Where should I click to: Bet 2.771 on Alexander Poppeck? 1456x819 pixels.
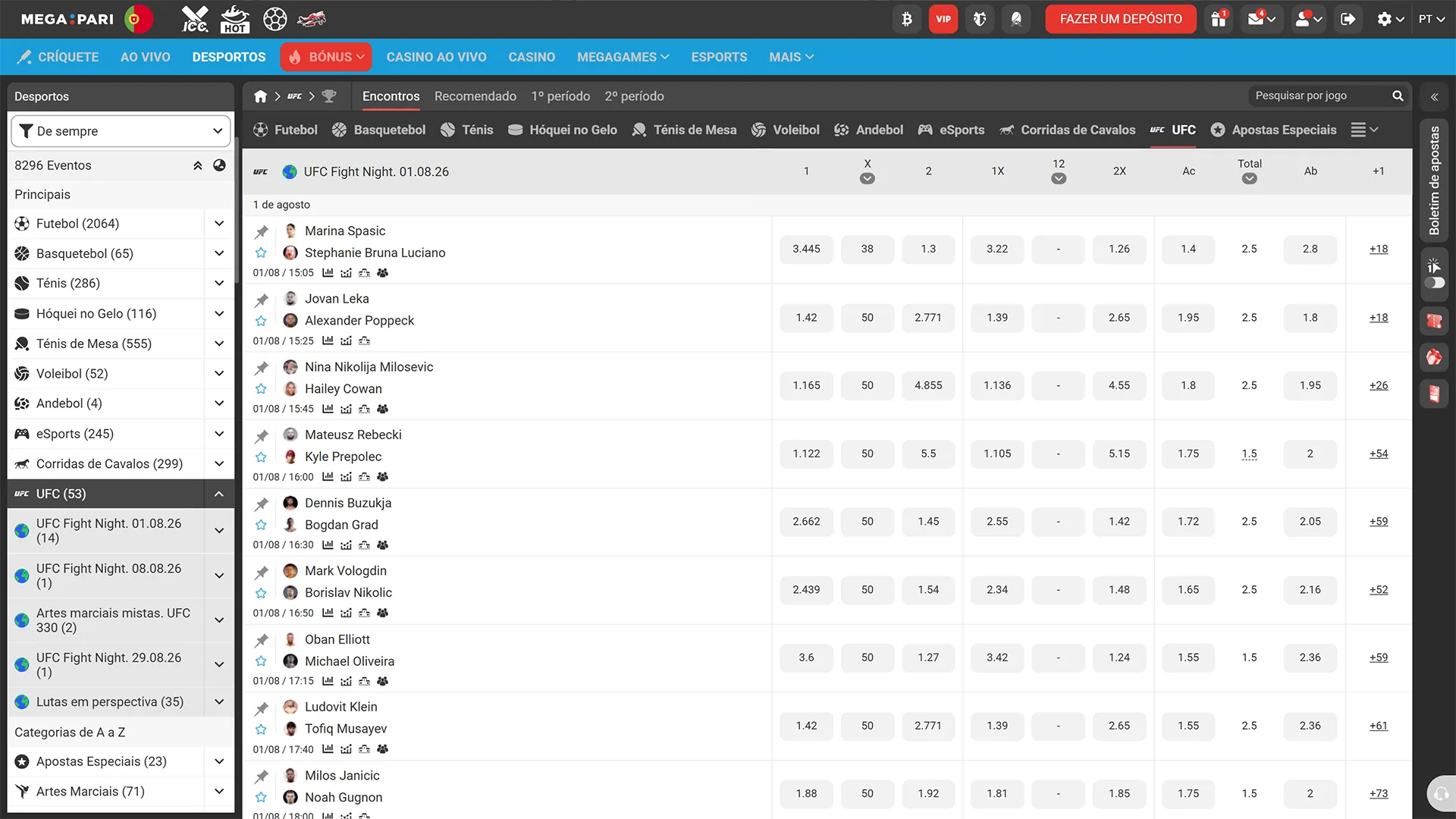[x=928, y=318]
